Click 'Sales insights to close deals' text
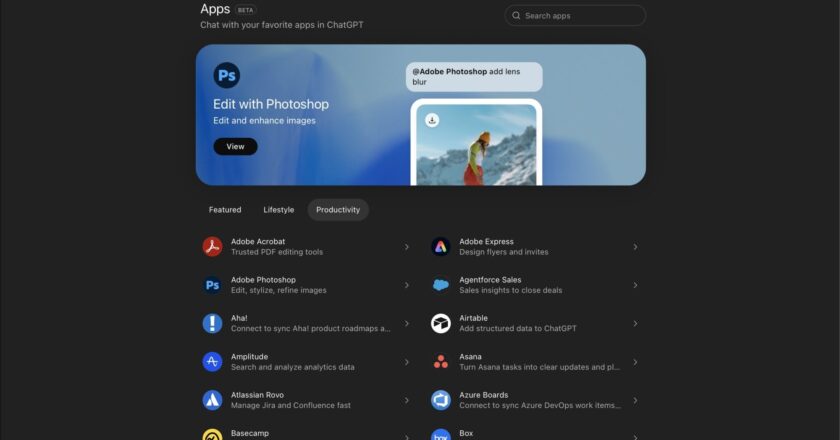 coord(511,290)
